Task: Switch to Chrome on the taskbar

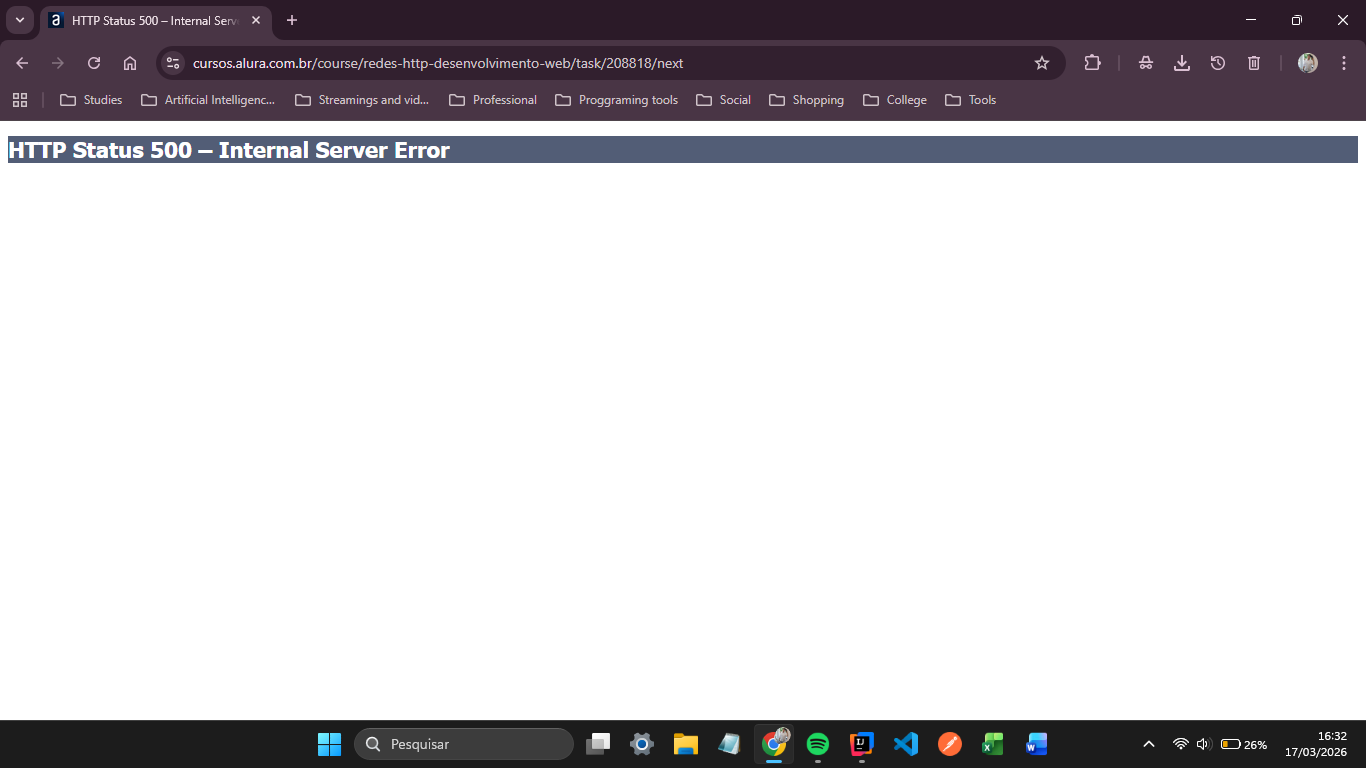Action: 774,744
